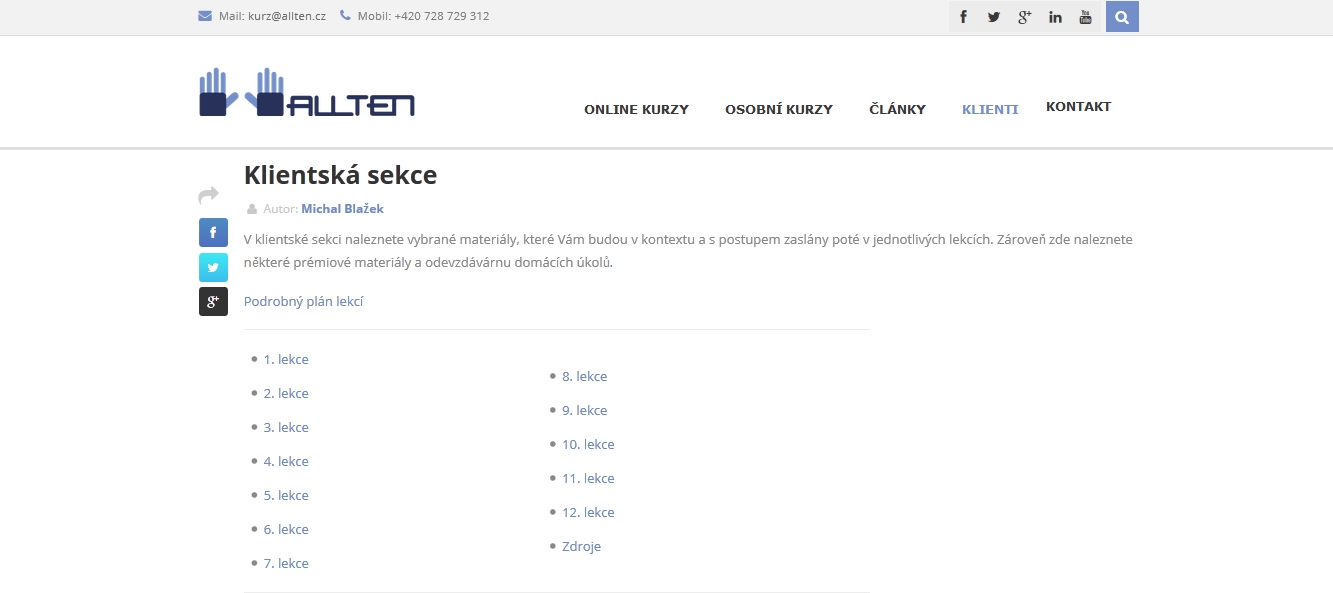This screenshot has width=1333, height=593.
Task: Open the 4. lekce link
Action: pyautogui.click(x=286, y=461)
